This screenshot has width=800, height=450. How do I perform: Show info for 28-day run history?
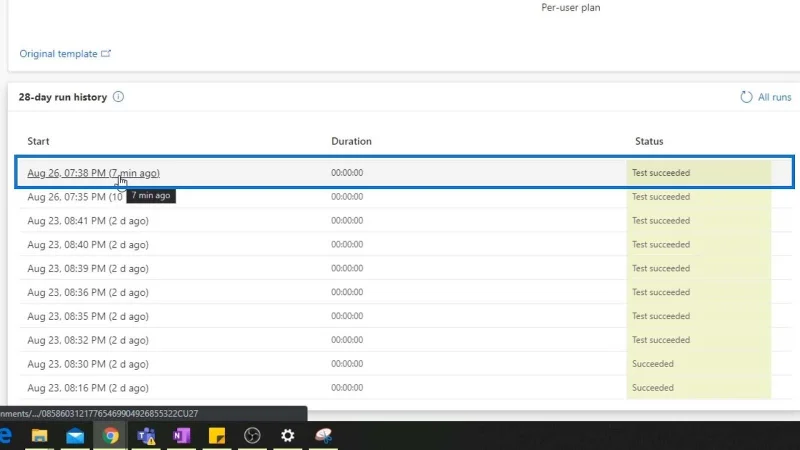118,97
